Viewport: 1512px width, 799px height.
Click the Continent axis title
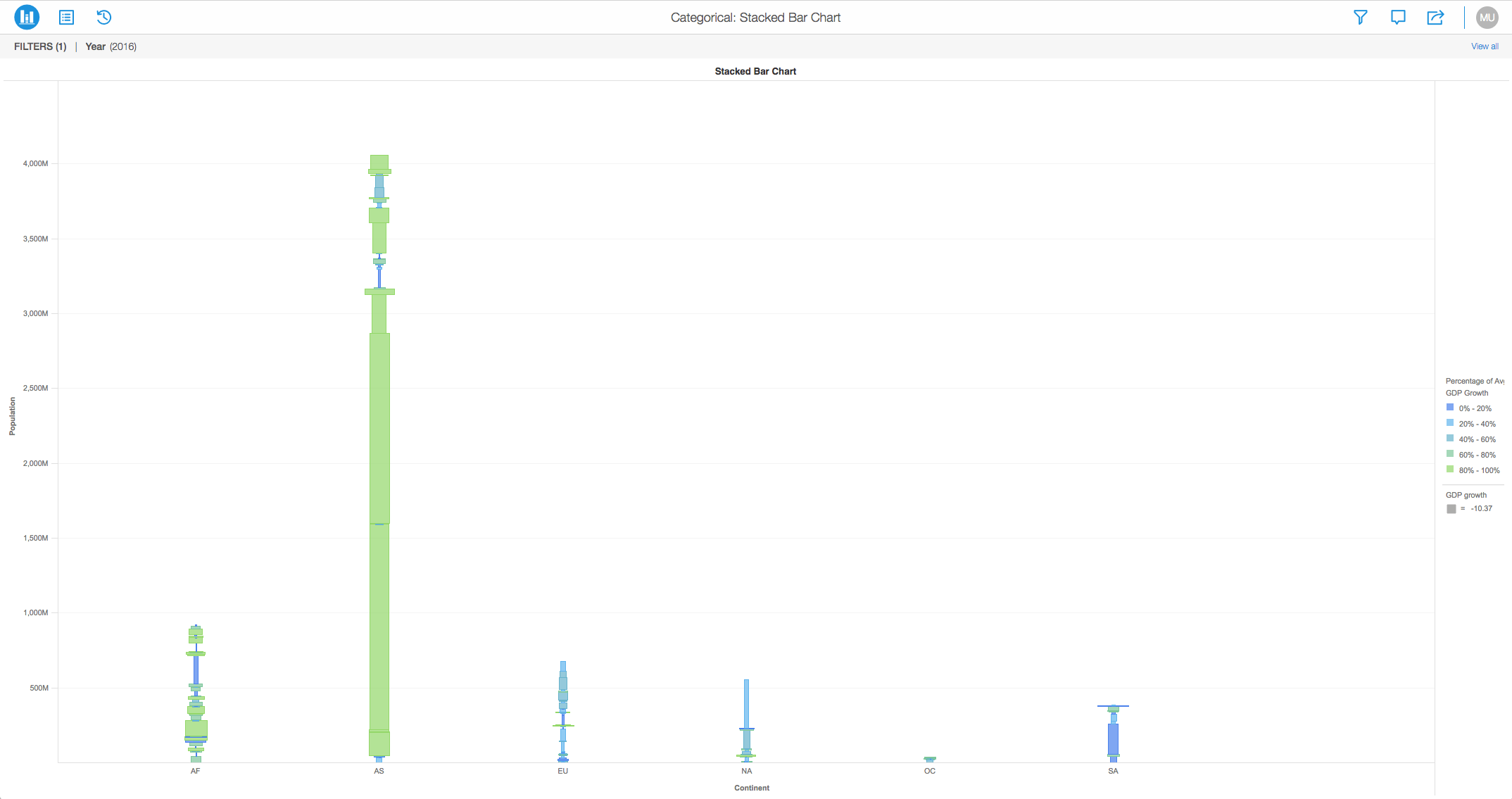[x=751, y=788]
